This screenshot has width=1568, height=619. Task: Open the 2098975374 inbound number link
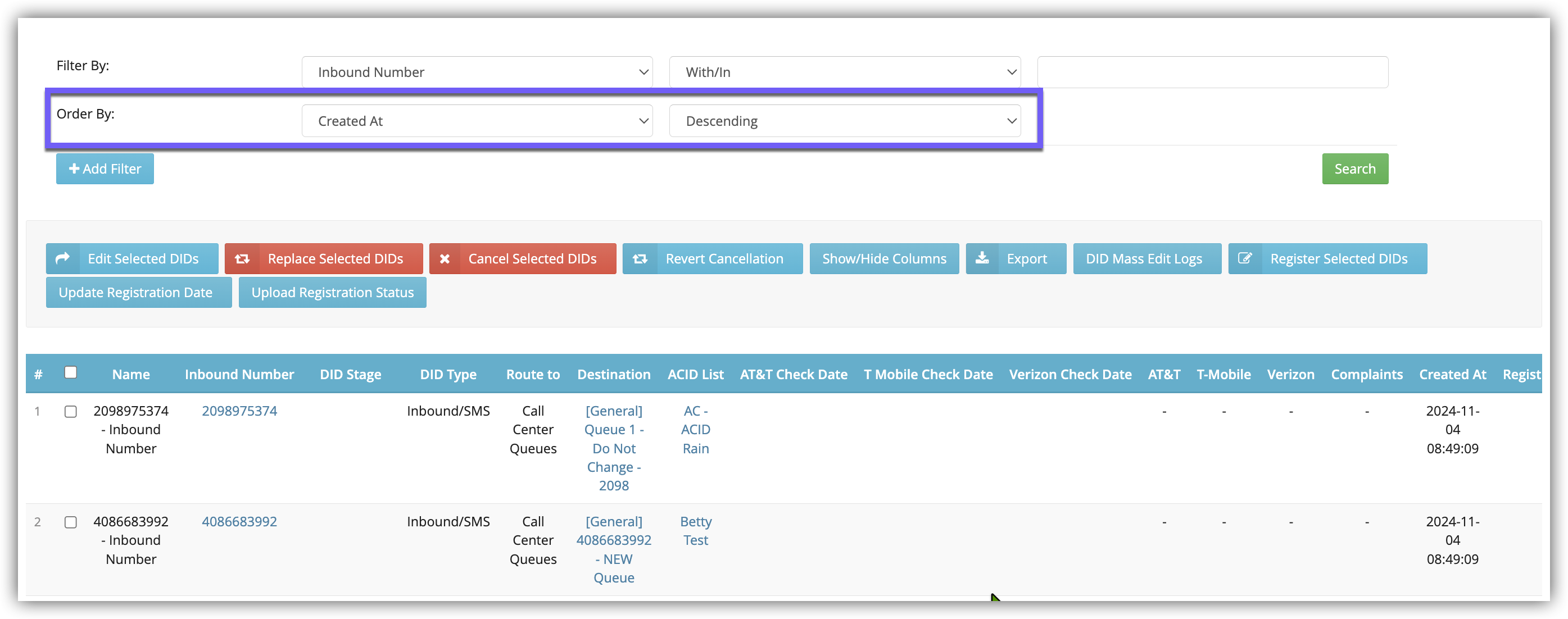click(239, 411)
